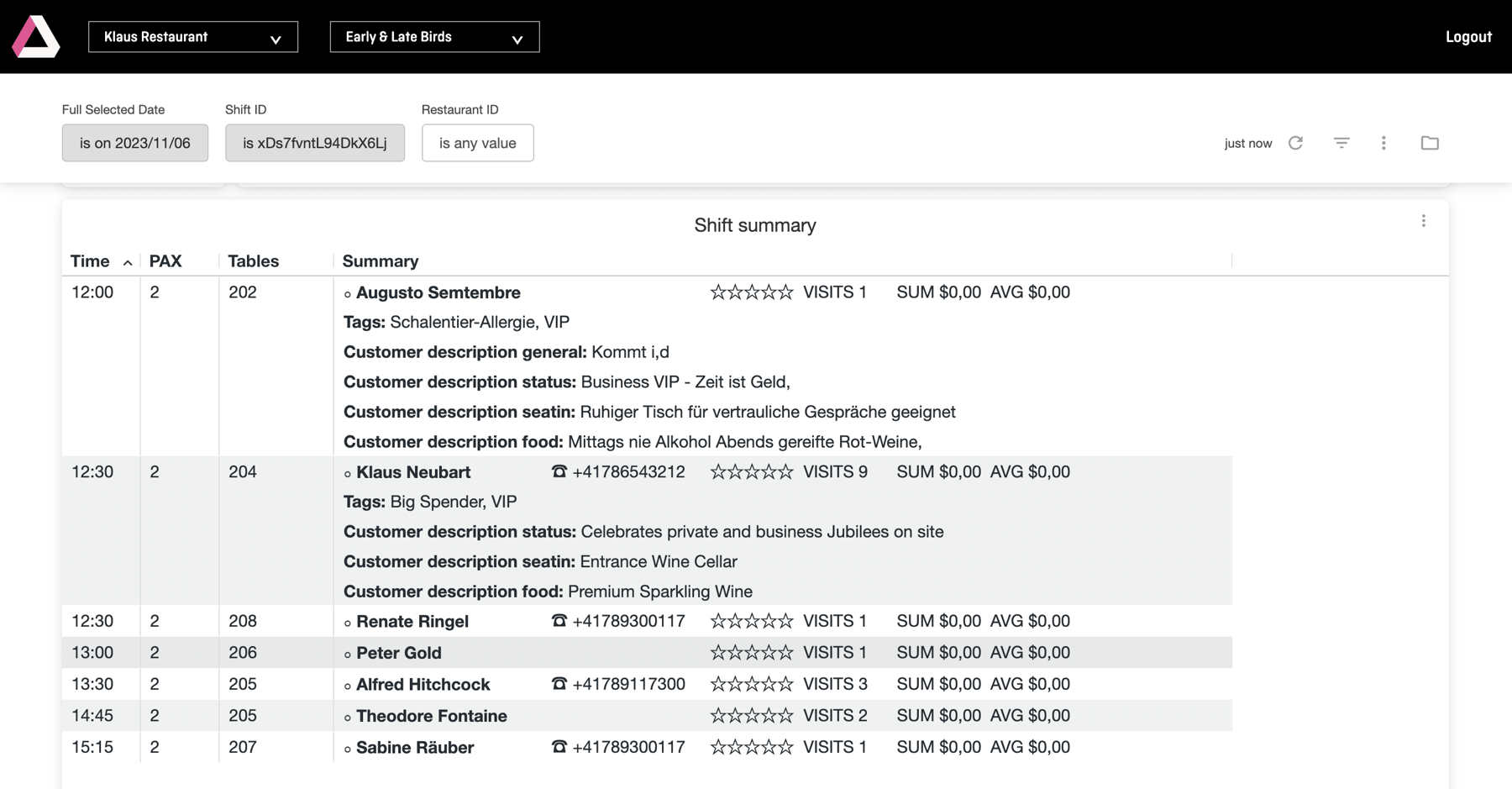The image size is (1512, 789).
Task: Edit the Full Selected Date filter
Action: [x=135, y=143]
